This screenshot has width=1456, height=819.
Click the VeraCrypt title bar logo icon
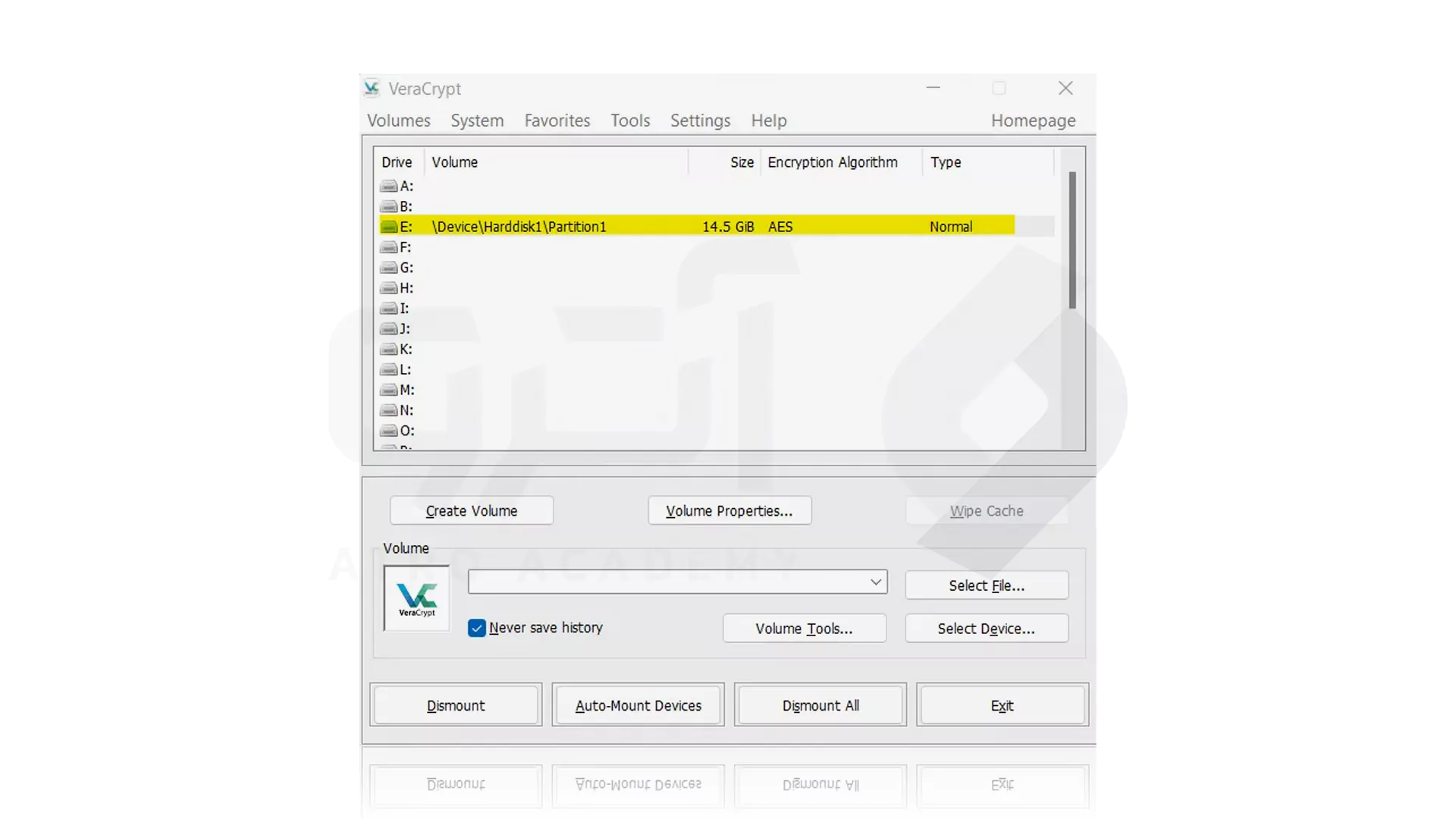click(x=372, y=89)
